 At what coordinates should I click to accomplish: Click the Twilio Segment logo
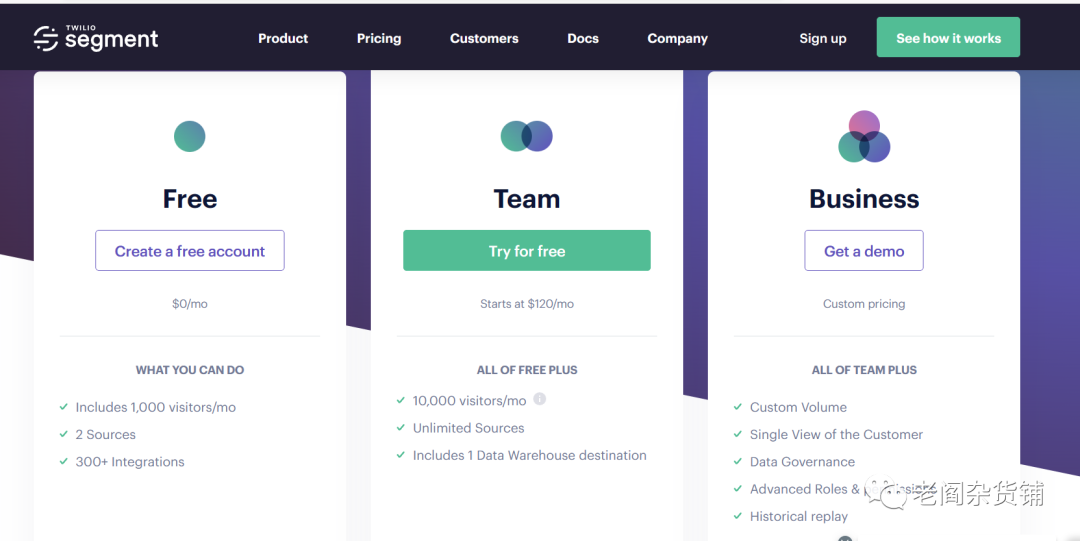point(96,38)
